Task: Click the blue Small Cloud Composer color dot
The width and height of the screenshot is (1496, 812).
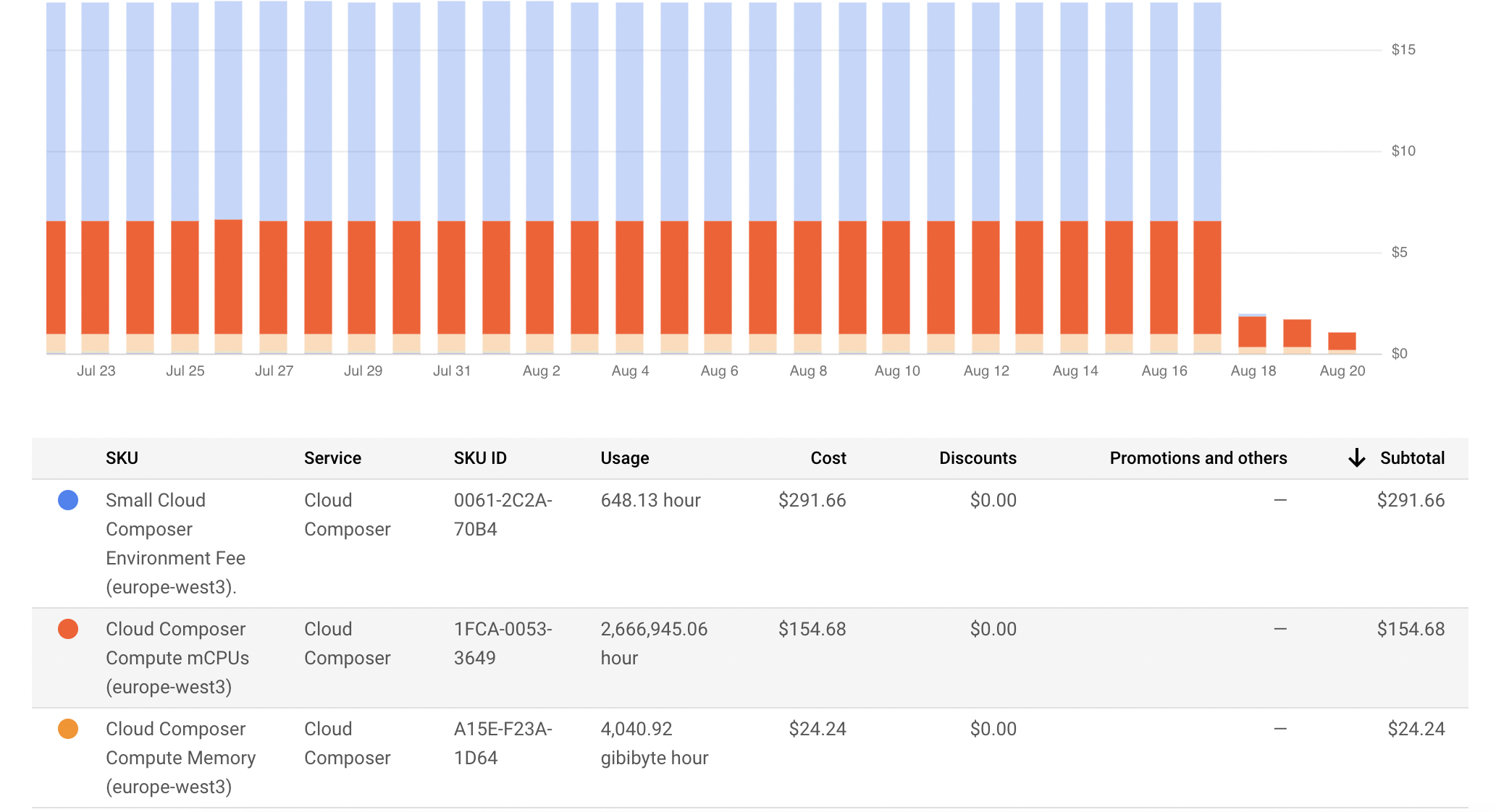Action: point(68,500)
